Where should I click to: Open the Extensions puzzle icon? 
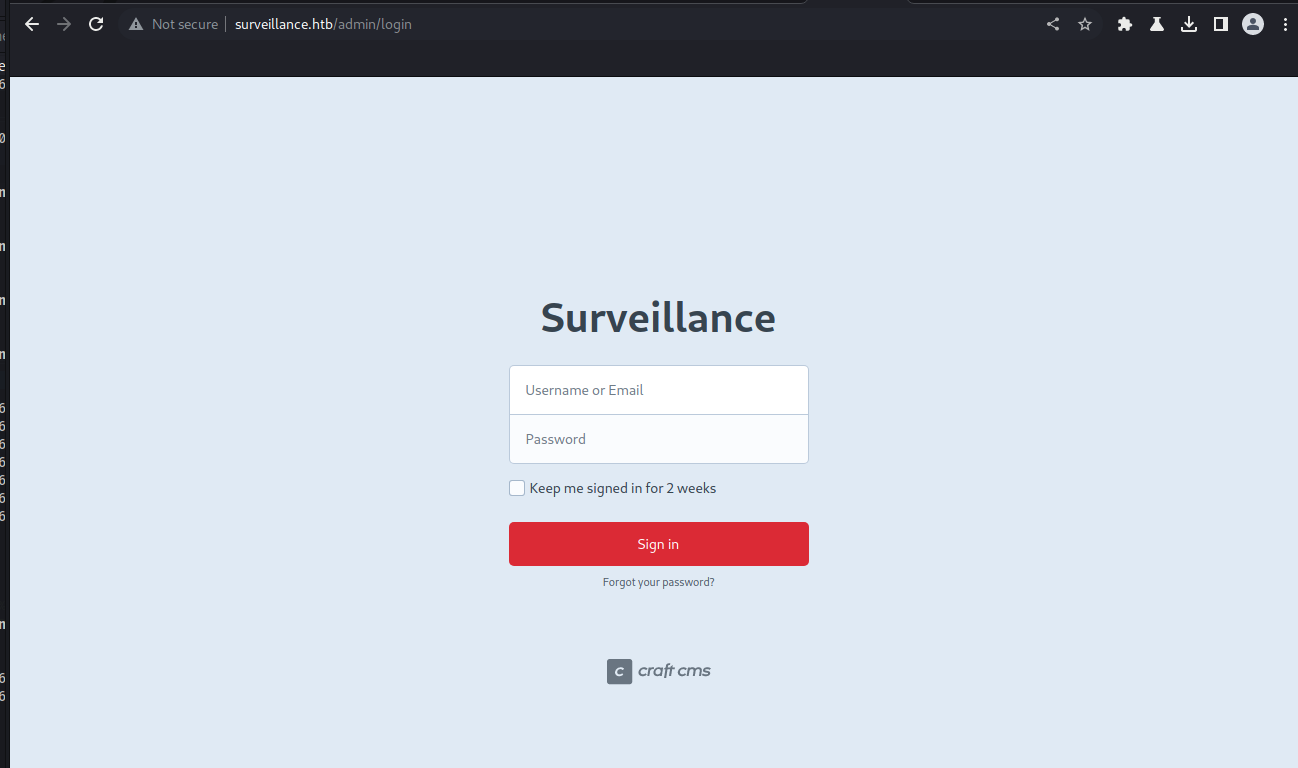(1125, 24)
